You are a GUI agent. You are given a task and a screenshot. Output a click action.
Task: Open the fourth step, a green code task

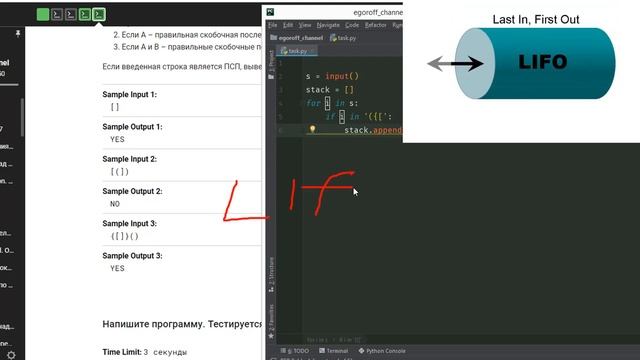(84, 15)
